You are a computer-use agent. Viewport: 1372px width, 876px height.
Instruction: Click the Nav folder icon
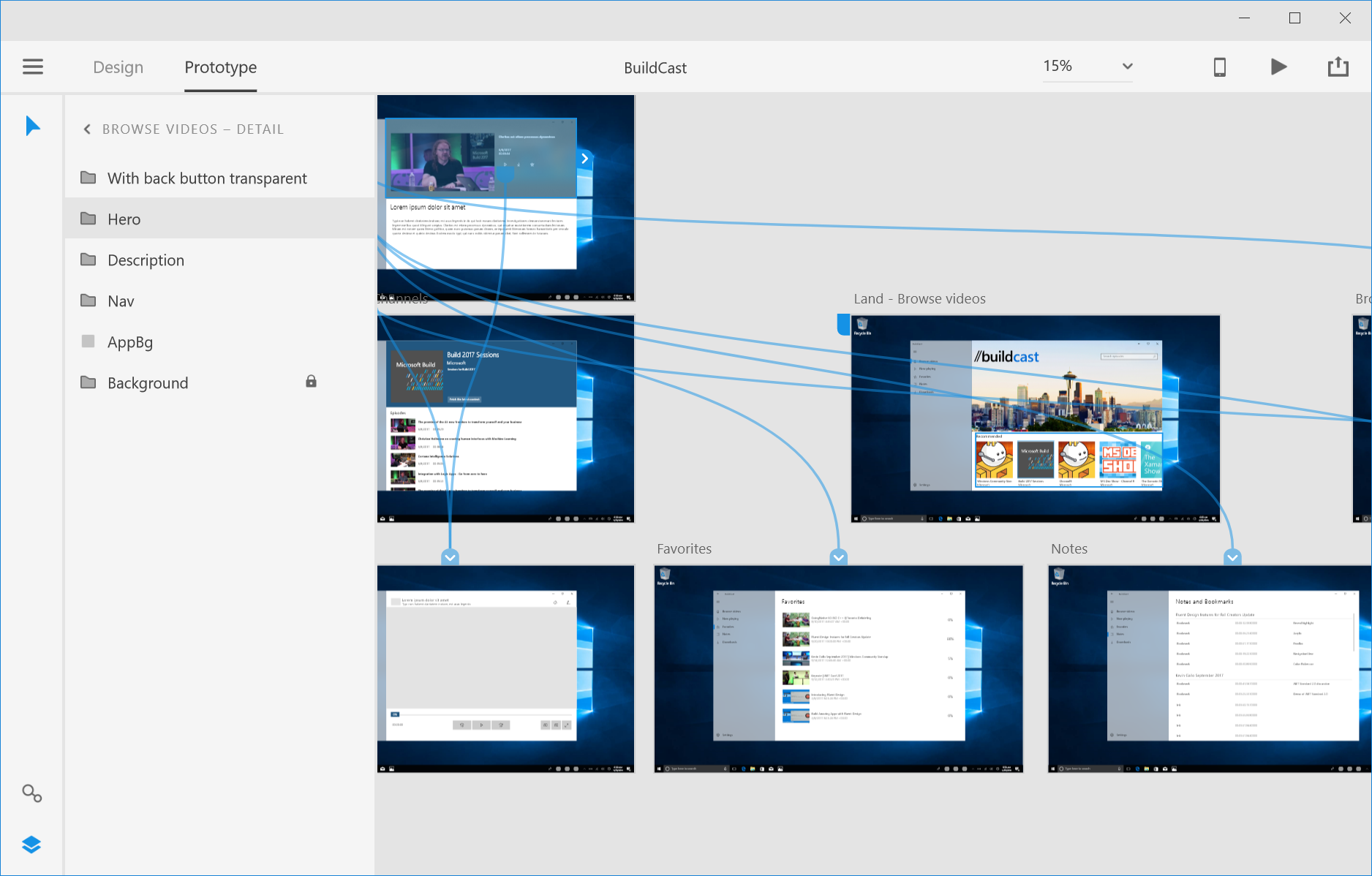(88, 300)
